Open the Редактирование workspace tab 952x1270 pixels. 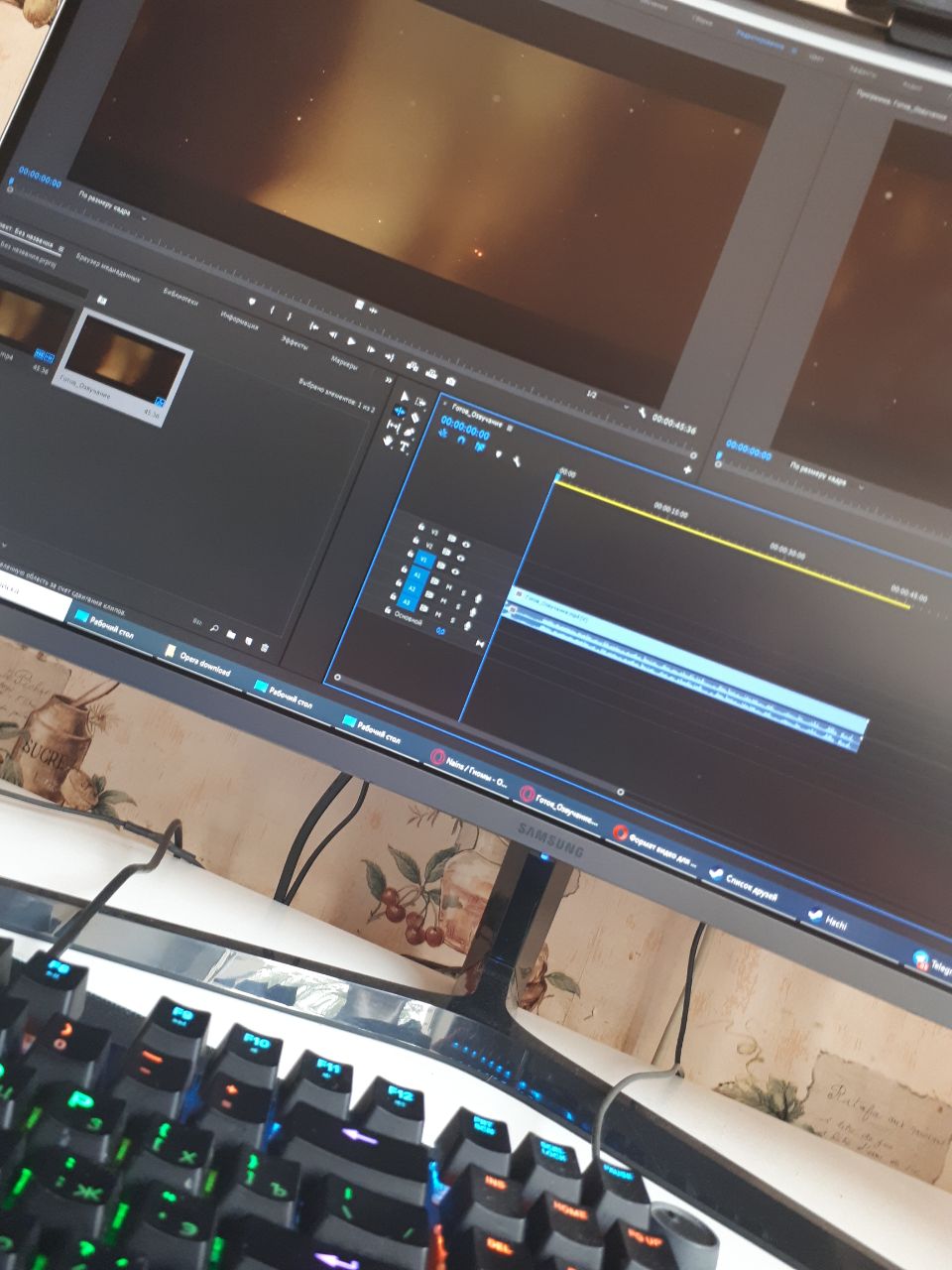coord(759,40)
